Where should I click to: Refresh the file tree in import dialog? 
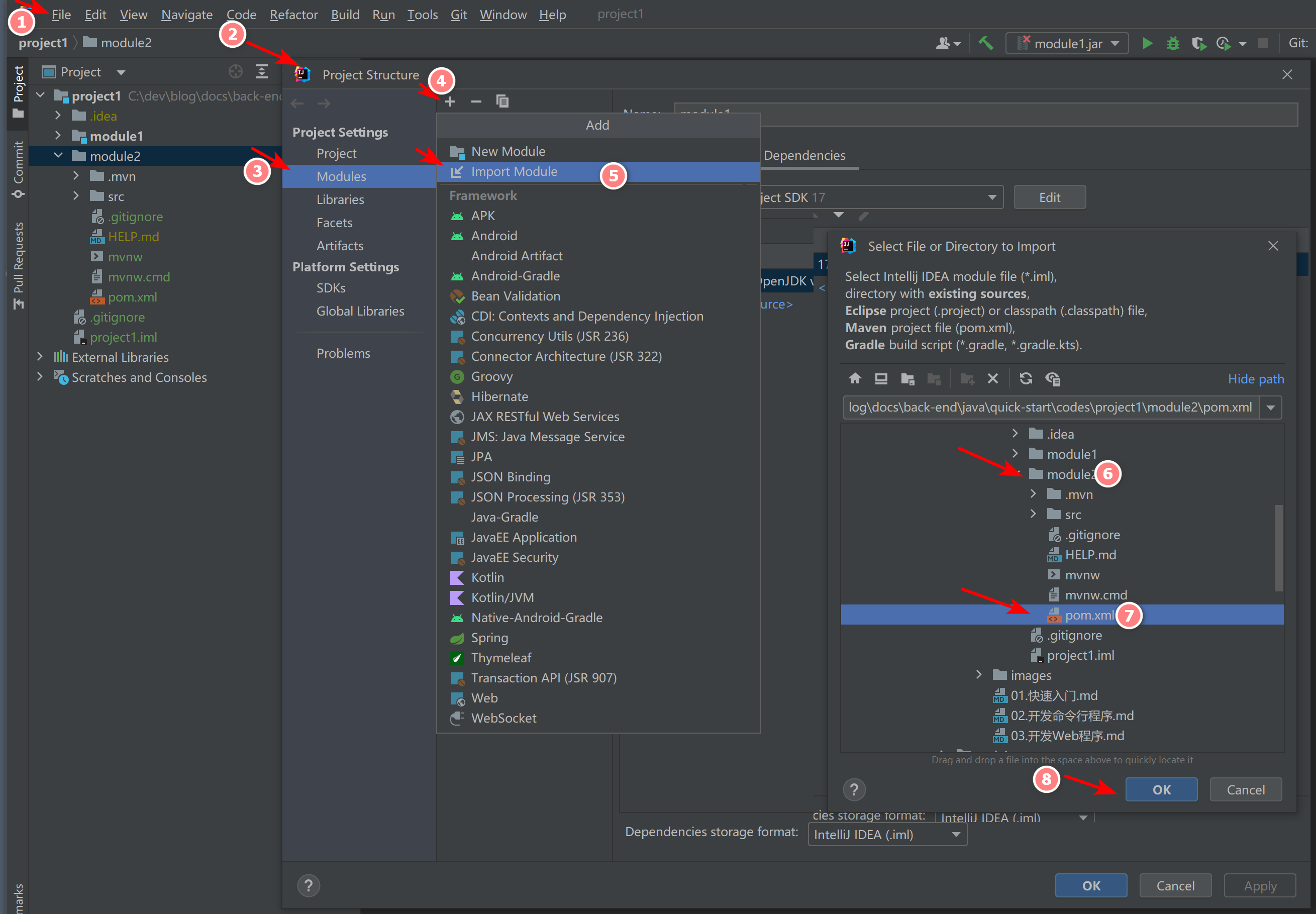click(1026, 378)
